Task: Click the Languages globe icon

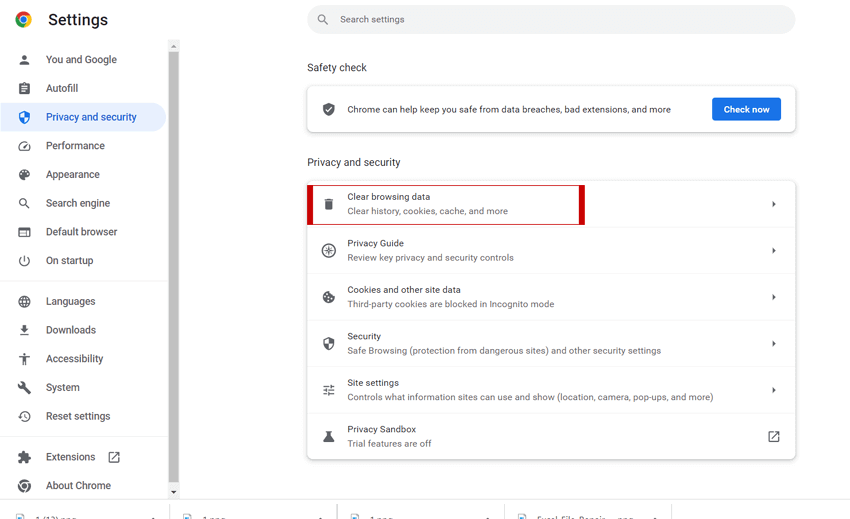Action: [24, 302]
